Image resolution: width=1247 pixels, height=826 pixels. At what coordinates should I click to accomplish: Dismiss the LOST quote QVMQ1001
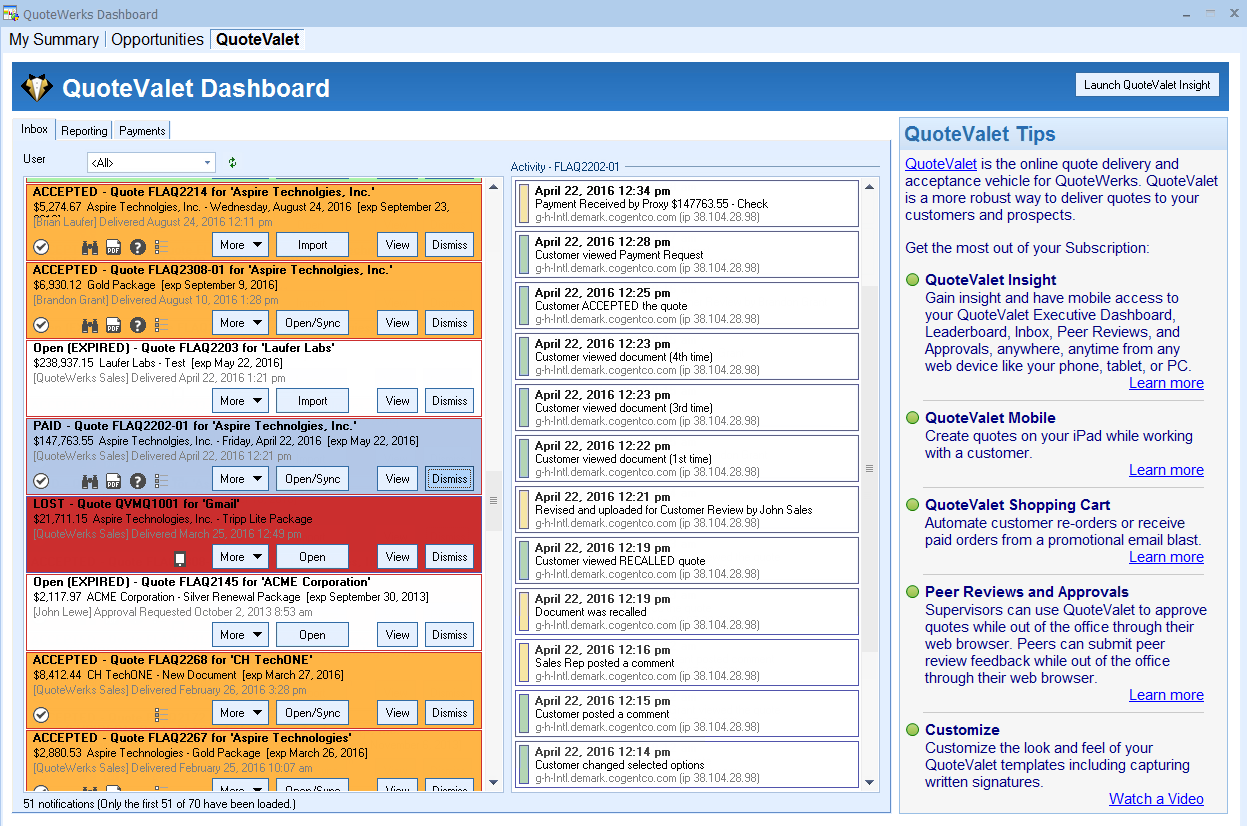[449, 556]
